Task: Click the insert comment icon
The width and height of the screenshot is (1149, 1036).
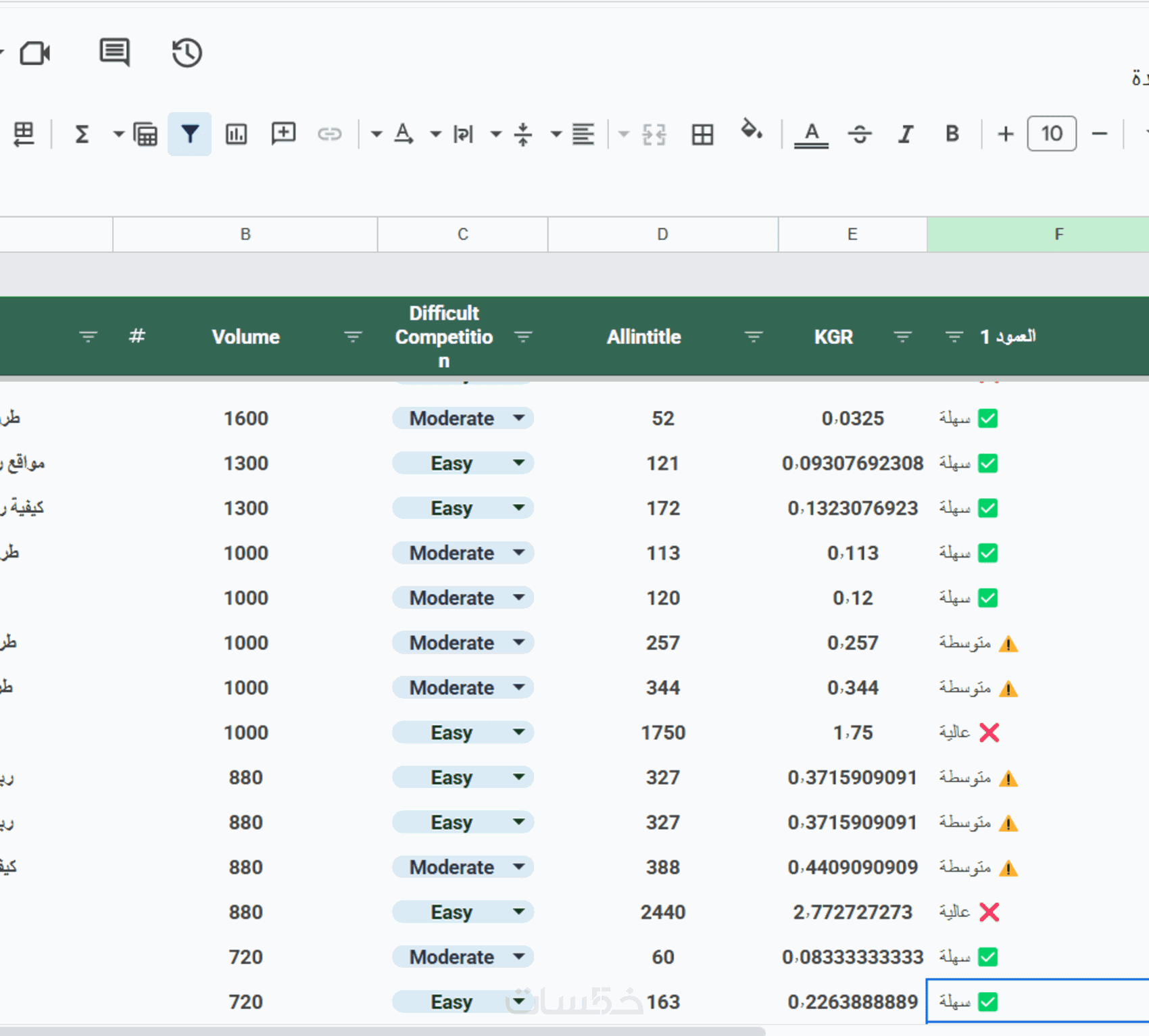Action: [x=283, y=133]
